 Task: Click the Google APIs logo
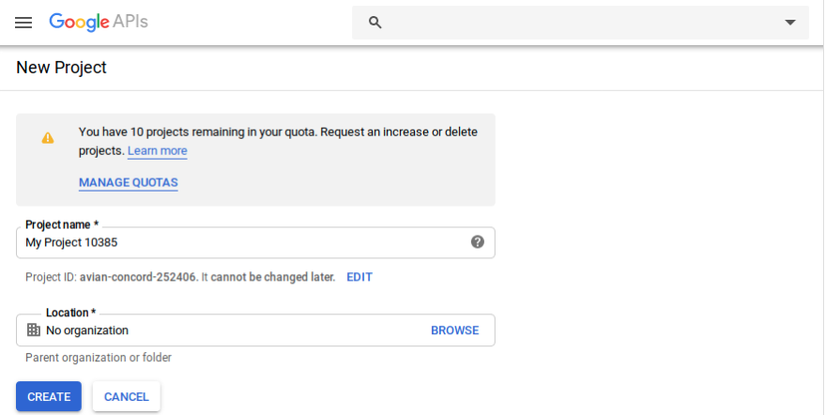(98, 22)
